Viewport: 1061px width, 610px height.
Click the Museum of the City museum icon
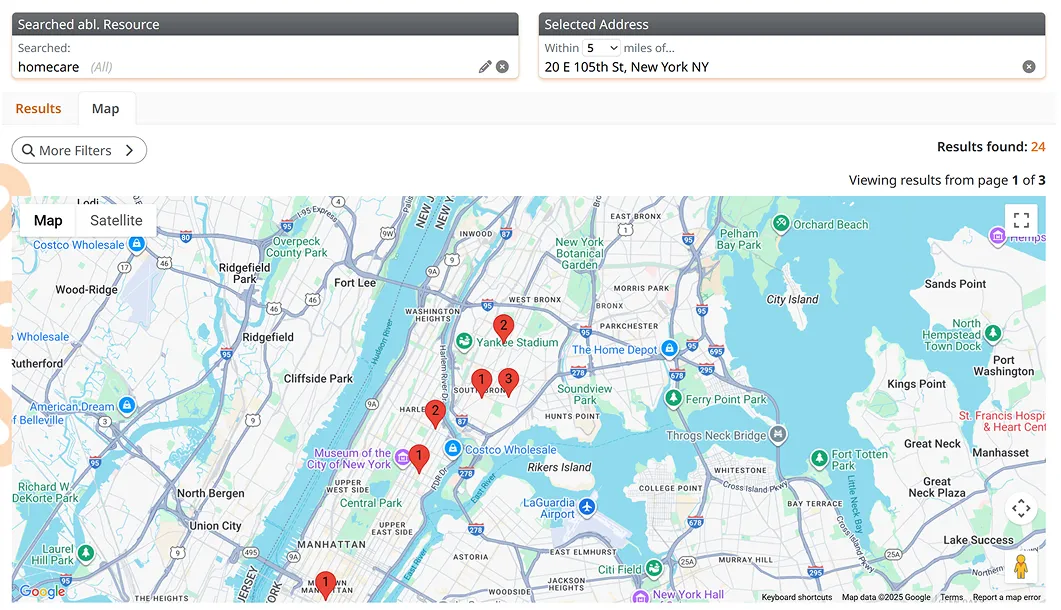pos(402,458)
